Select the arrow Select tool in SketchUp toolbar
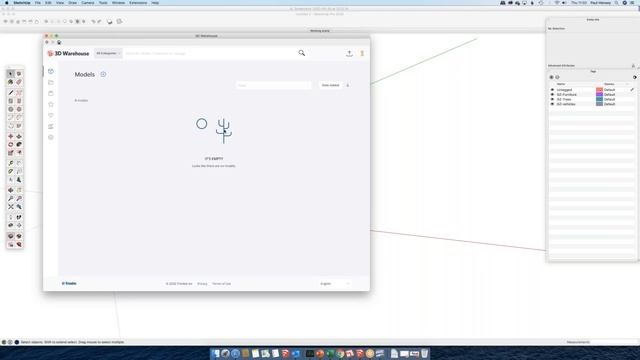Image resolution: width=640 pixels, height=360 pixels. pos(11,74)
